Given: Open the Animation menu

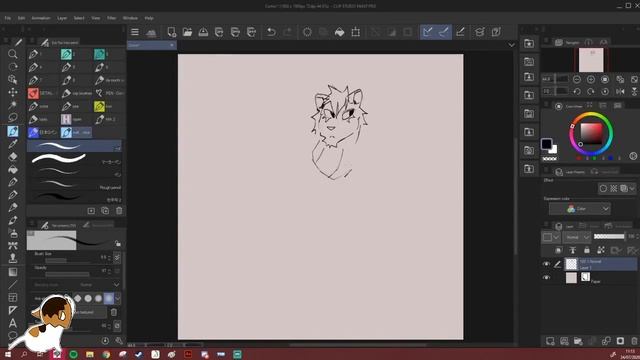Looking at the screenshot, I should pyautogui.click(x=41, y=18).
